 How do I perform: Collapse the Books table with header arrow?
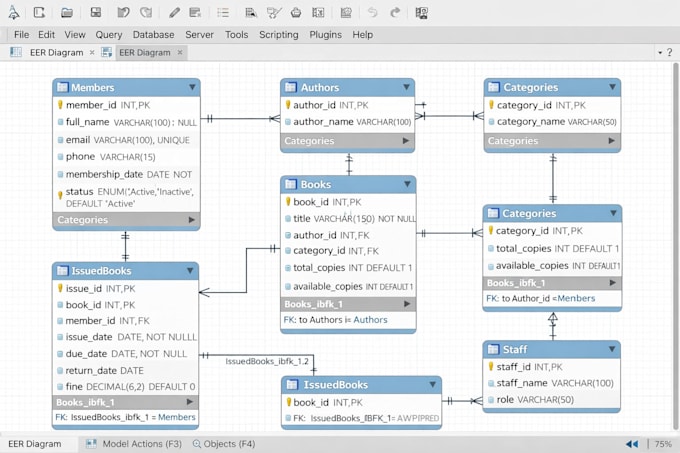coord(407,184)
